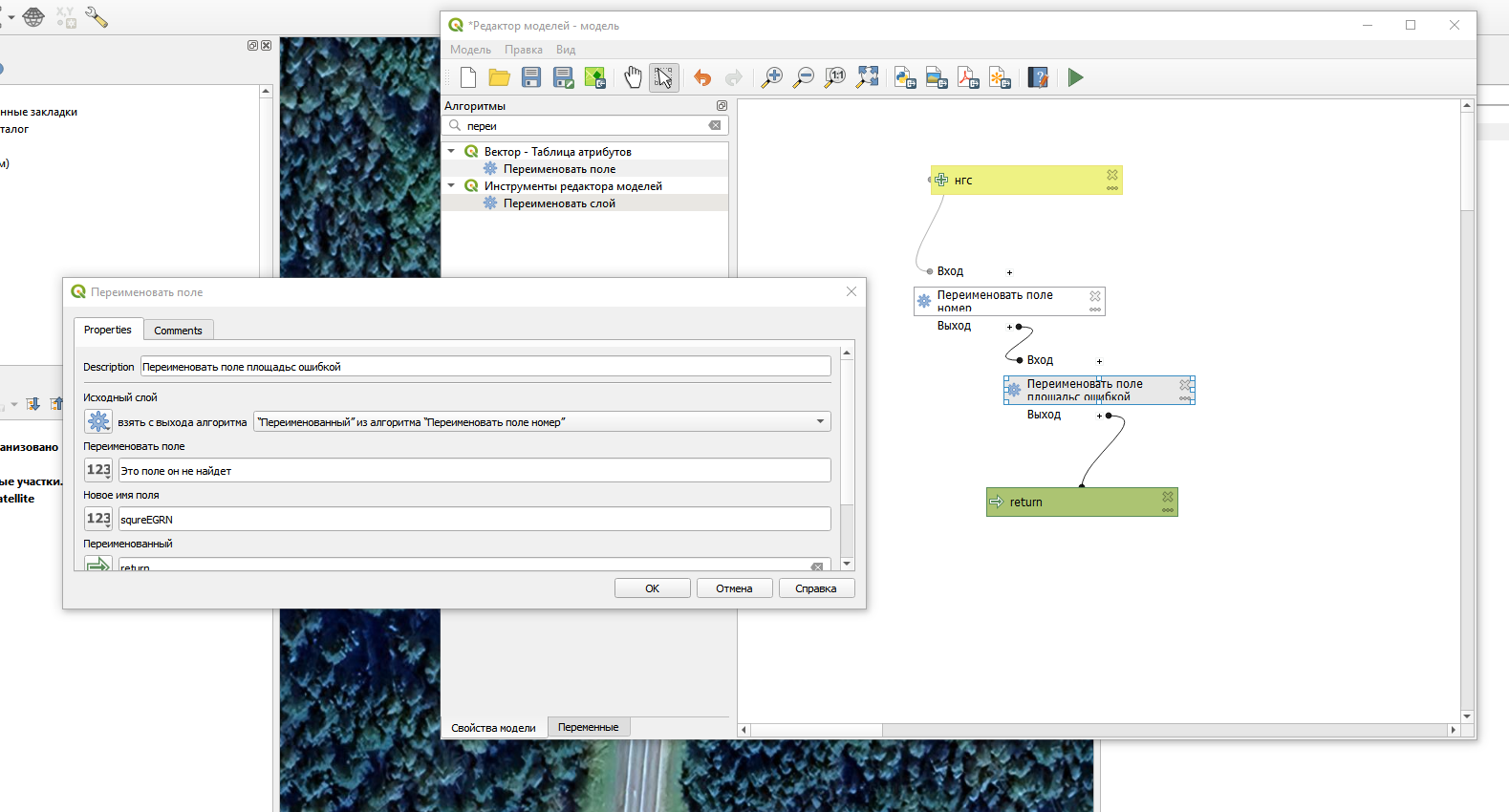Open the Правка menu

point(523,50)
